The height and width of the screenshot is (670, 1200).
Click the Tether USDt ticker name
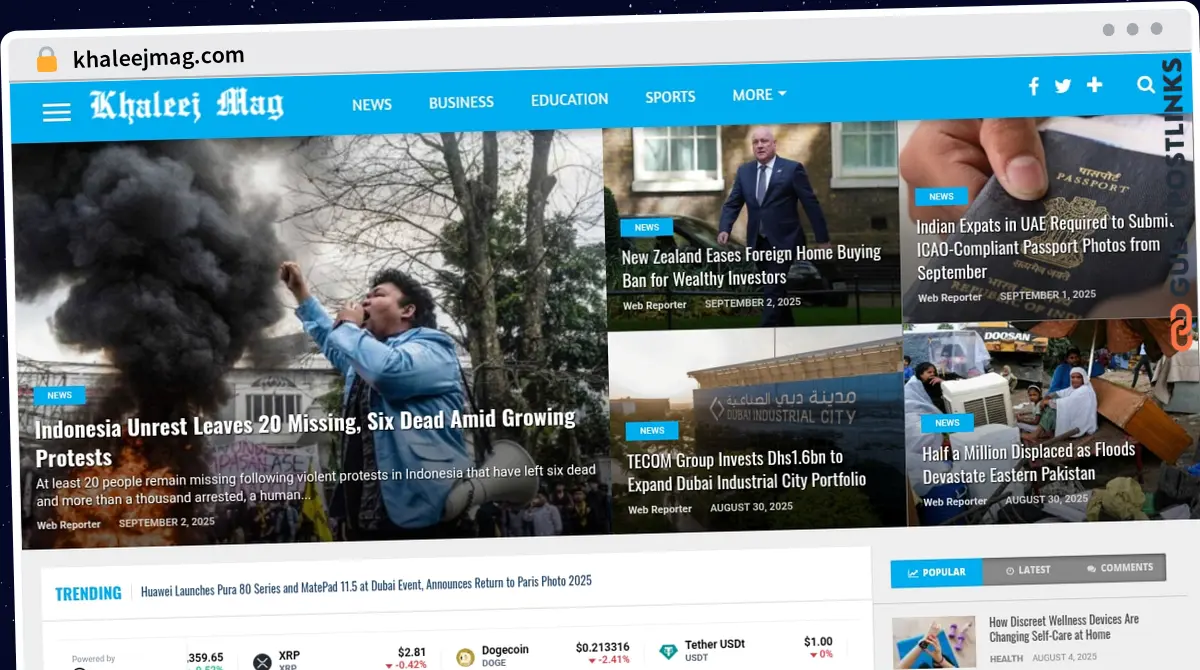point(715,645)
